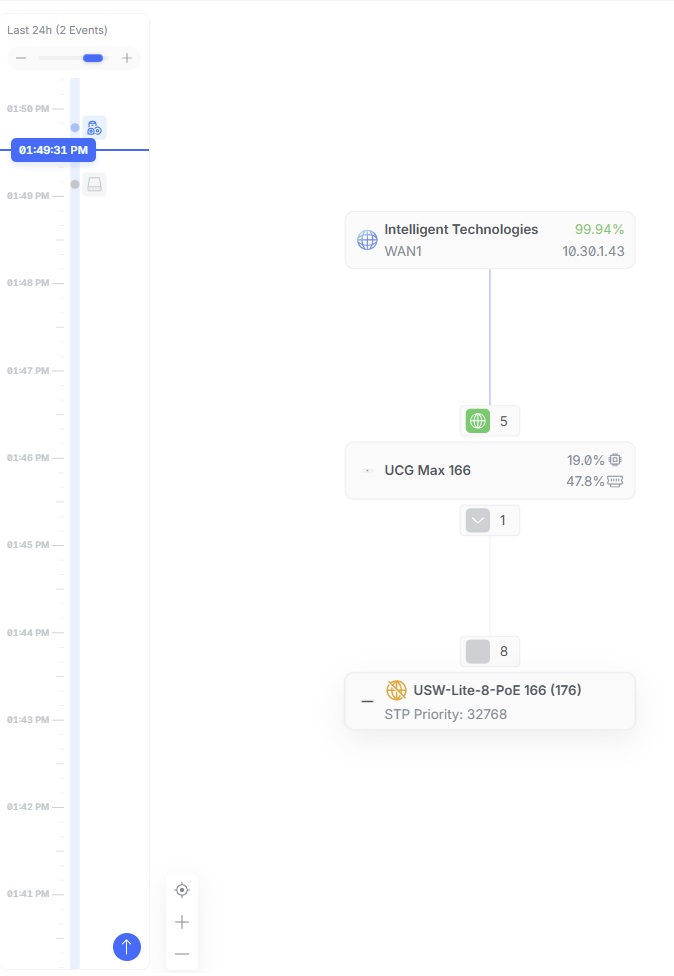Click the 19.0% CPU value

pyautogui.click(x=585, y=460)
